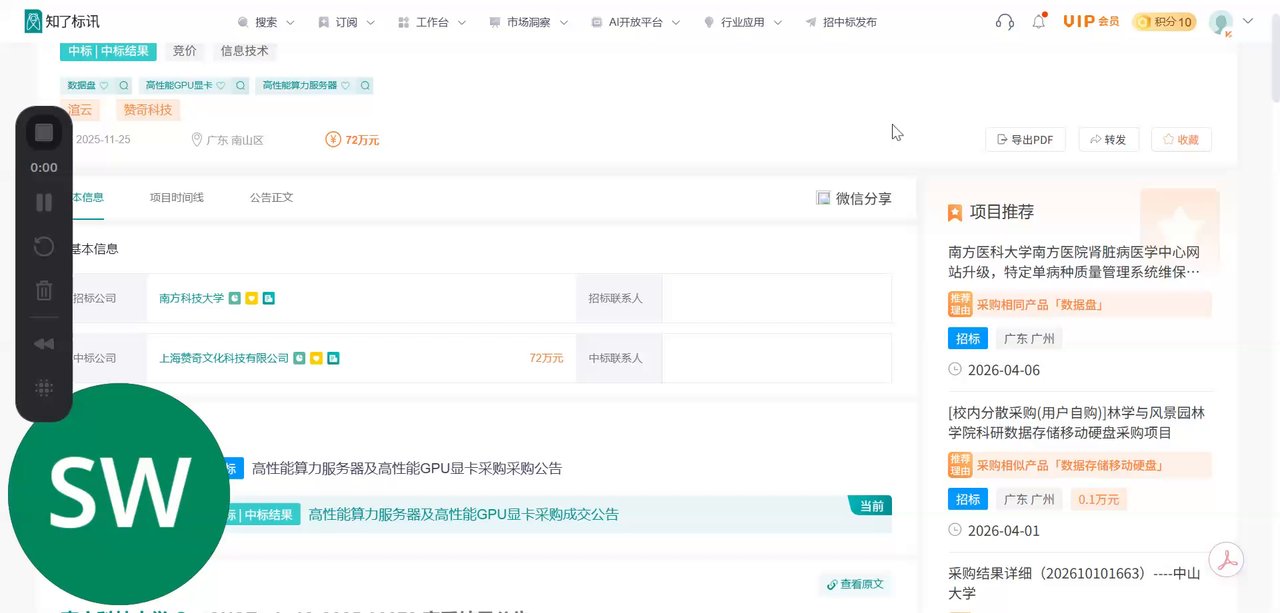Open the 上海赞奇文化科技有限公司 link
The image size is (1280, 613).
click(224, 358)
